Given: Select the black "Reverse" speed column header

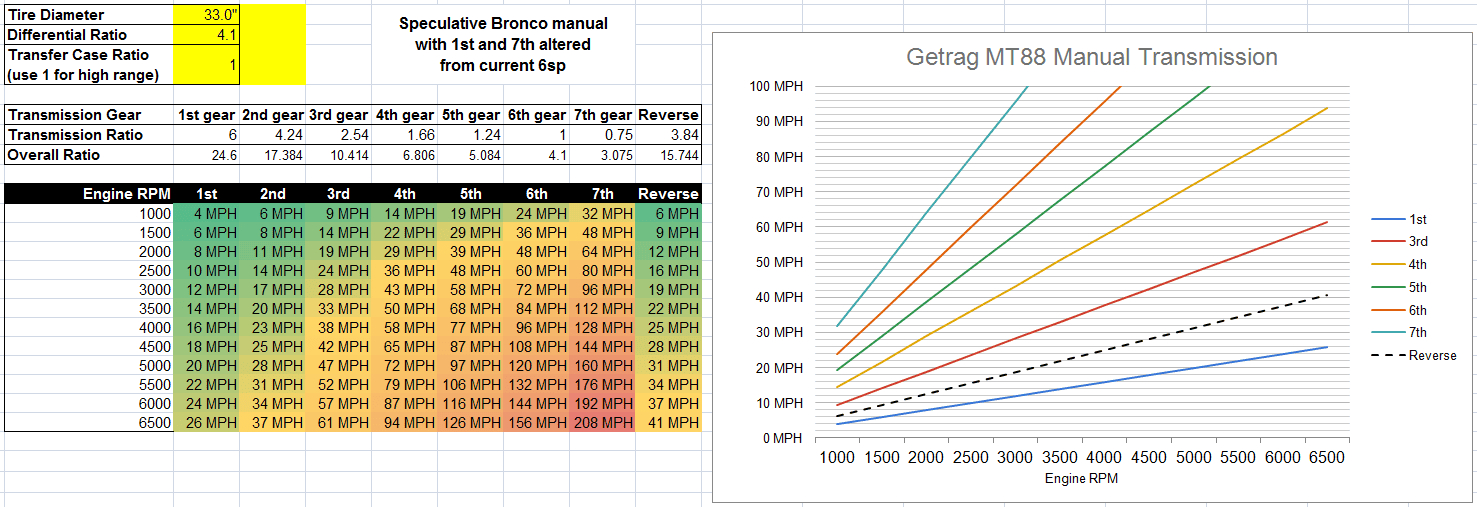Looking at the screenshot, I should pyautogui.click(x=668, y=194).
